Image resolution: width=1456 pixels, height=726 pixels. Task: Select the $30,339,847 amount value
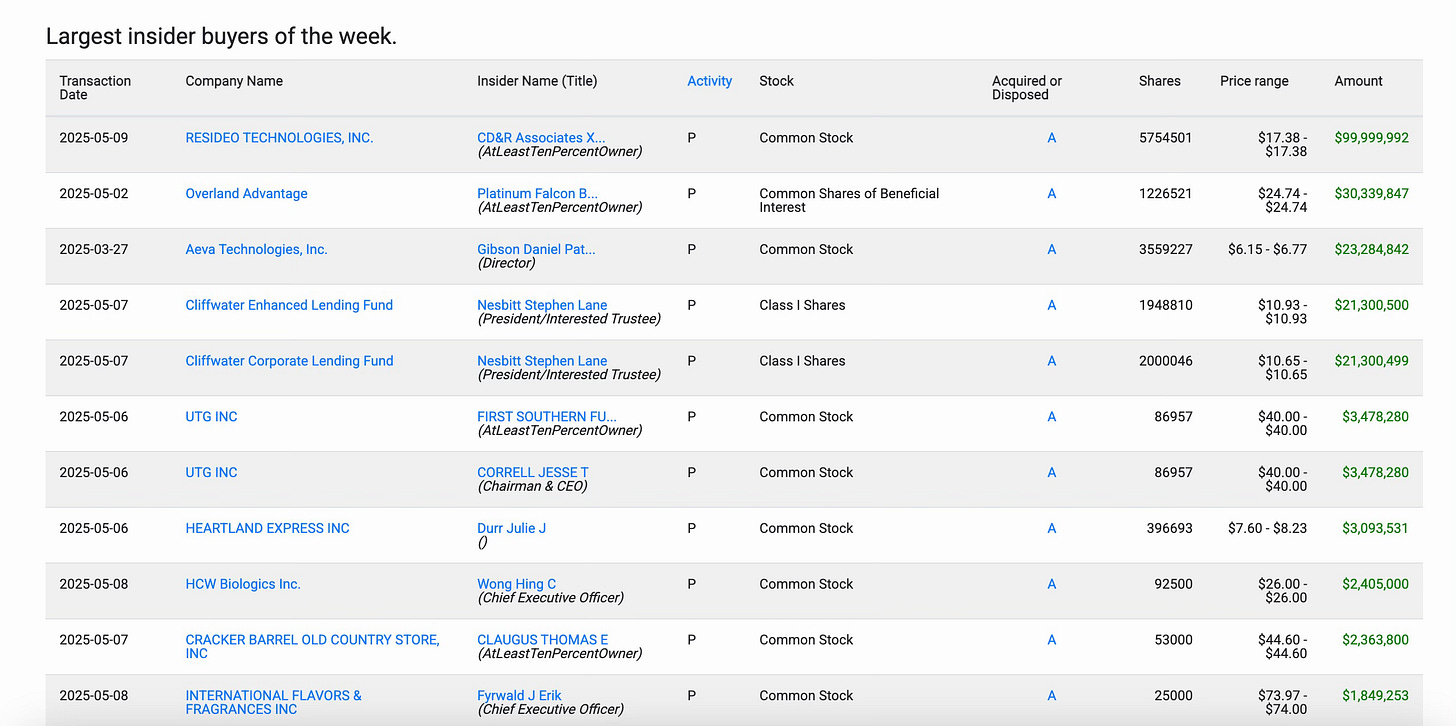pos(1371,194)
